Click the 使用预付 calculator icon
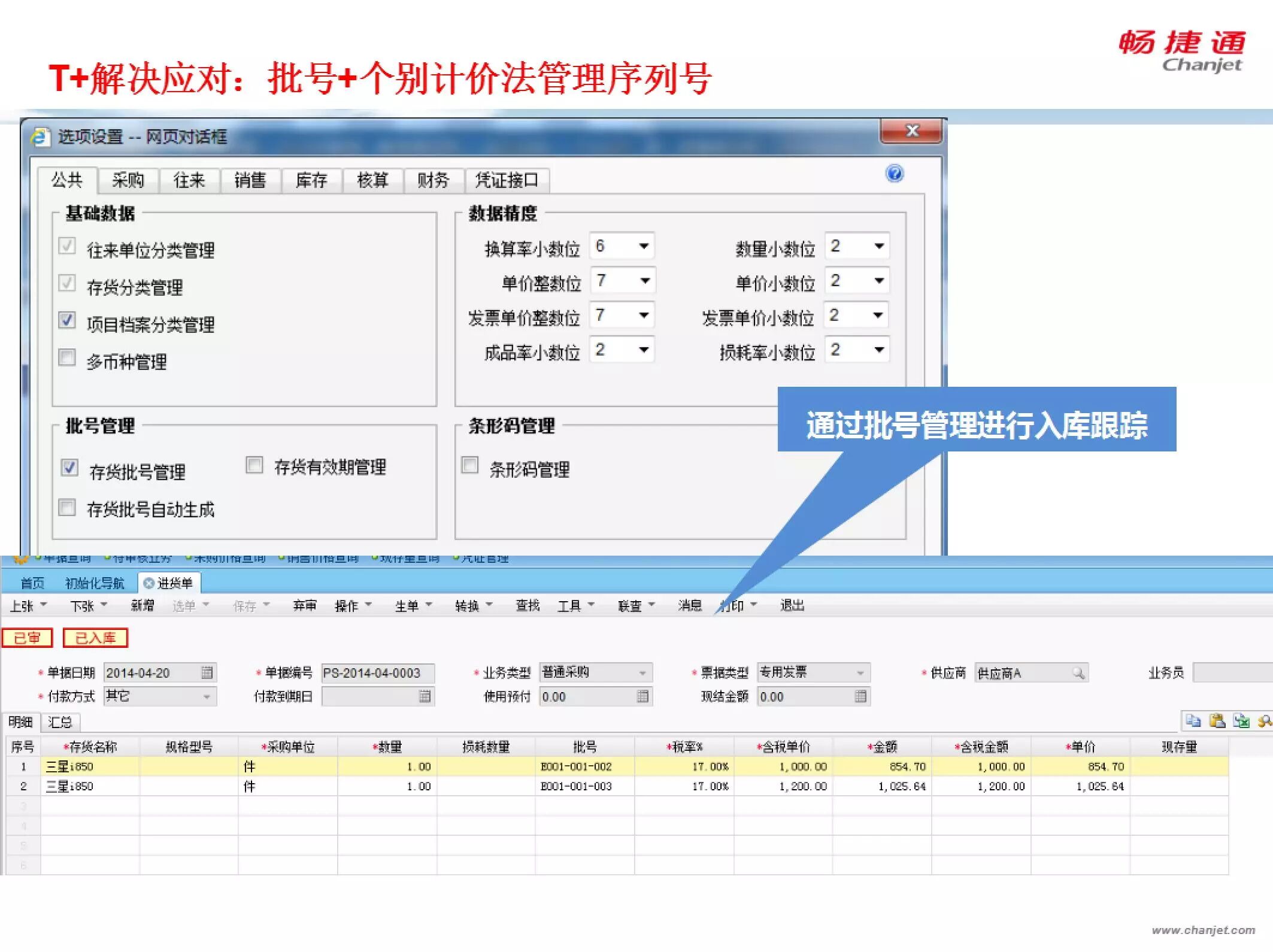This screenshot has width=1273, height=952. tap(642, 696)
